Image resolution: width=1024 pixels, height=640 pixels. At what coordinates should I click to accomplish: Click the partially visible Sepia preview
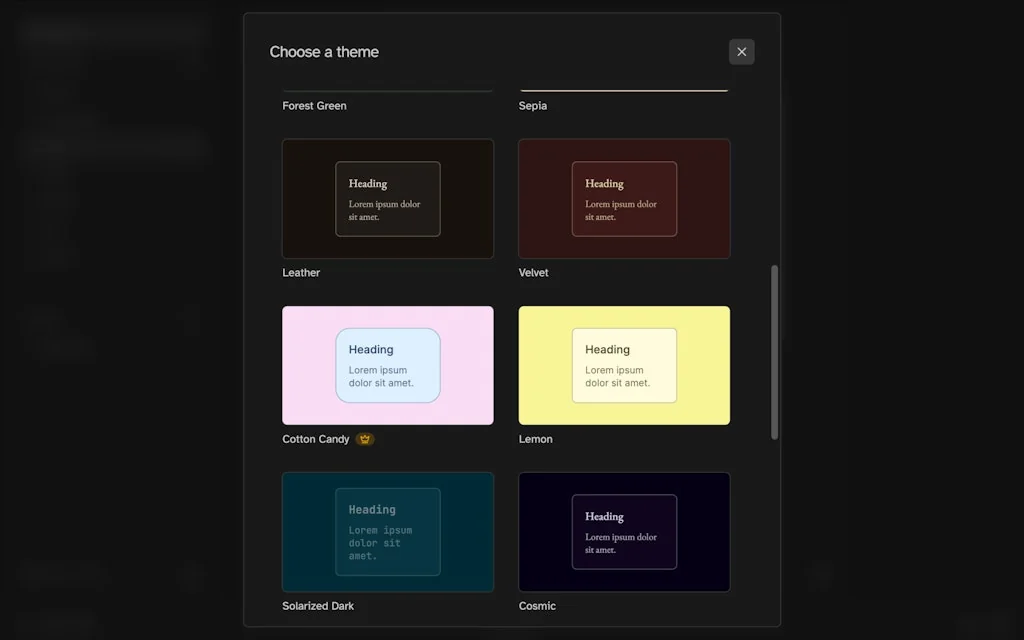click(x=624, y=86)
